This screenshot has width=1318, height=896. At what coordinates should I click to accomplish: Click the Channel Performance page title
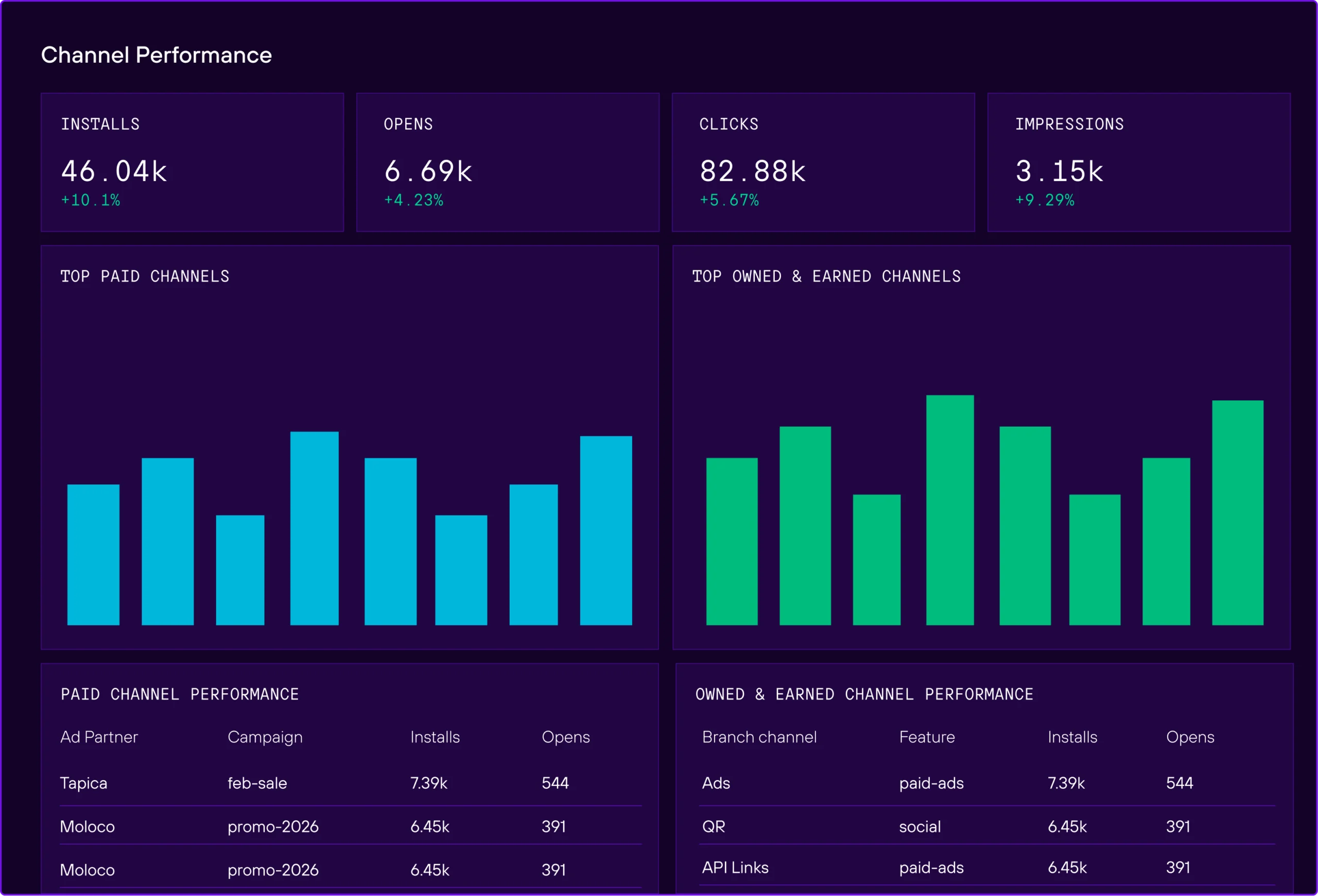pyautogui.click(x=157, y=55)
